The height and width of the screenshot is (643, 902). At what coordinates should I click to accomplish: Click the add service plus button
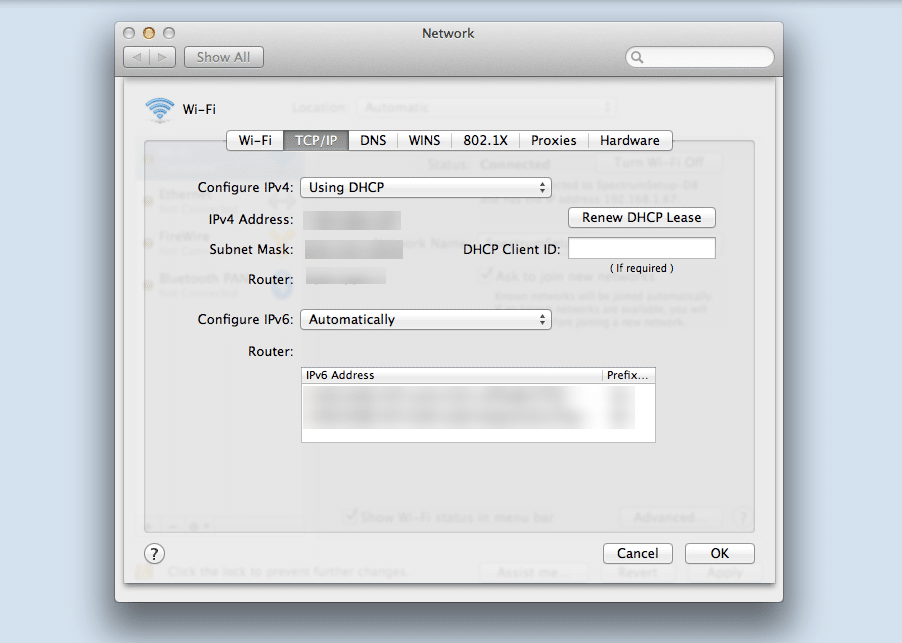148,524
